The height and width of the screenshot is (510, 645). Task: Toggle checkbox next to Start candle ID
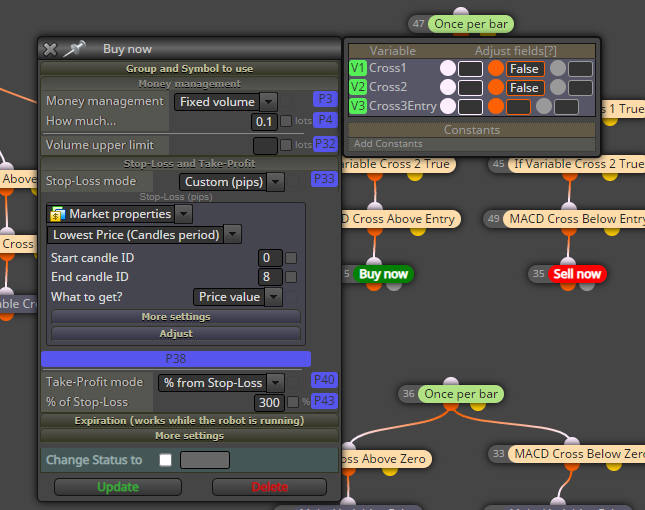click(x=291, y=258)
